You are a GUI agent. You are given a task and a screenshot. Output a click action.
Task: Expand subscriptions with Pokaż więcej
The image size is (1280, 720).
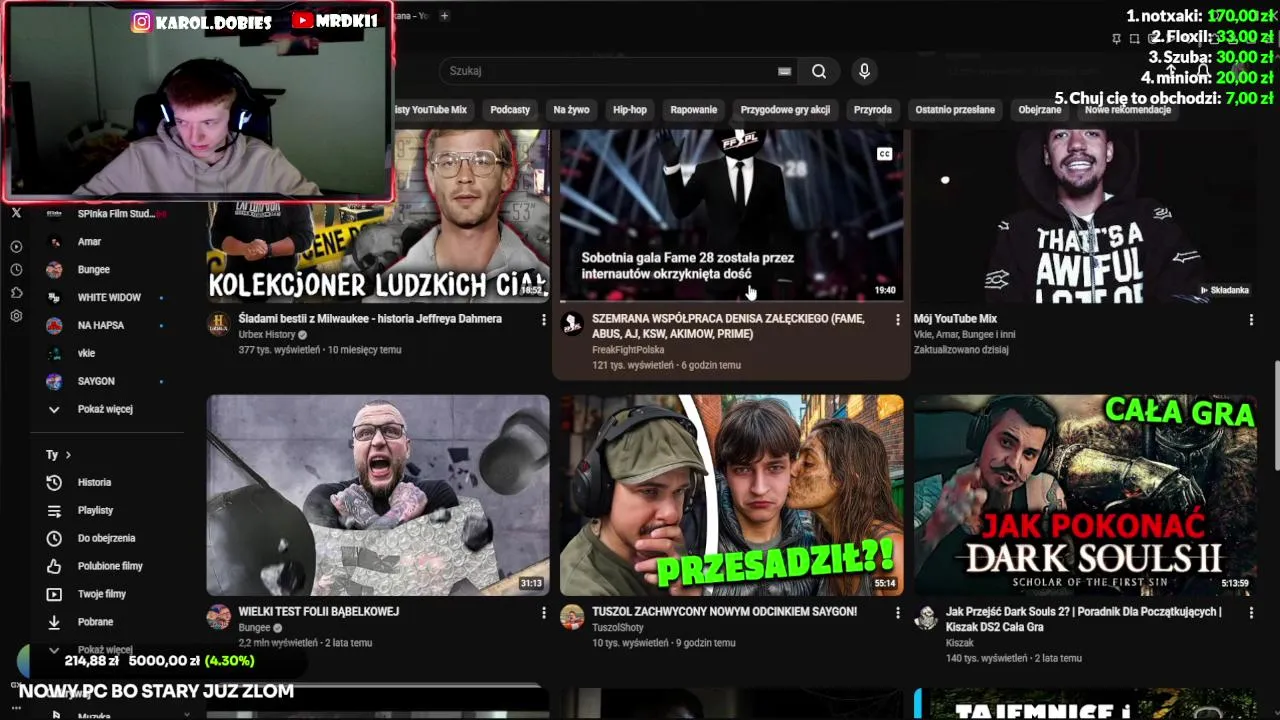107,409
